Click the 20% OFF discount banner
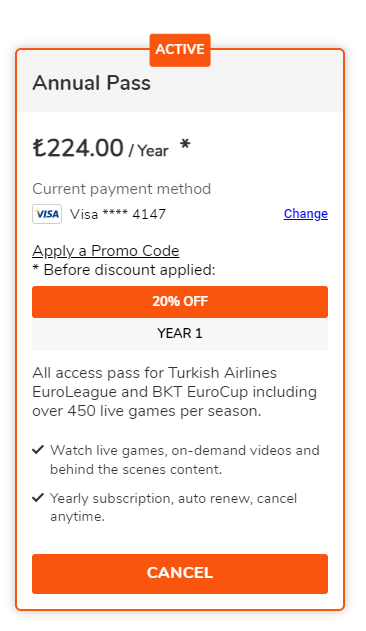The image size is (366, 631). point(180,301)
